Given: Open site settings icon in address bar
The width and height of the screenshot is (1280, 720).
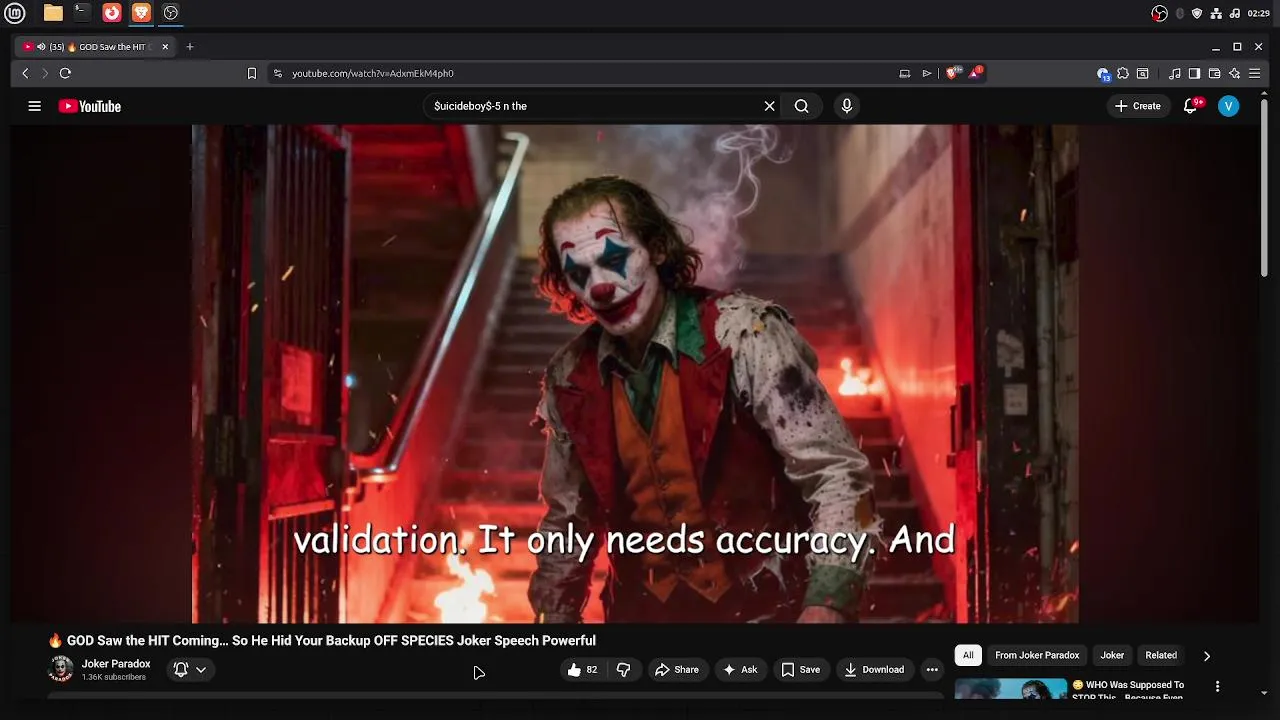Looking at the screenshot, I should 277,73.
